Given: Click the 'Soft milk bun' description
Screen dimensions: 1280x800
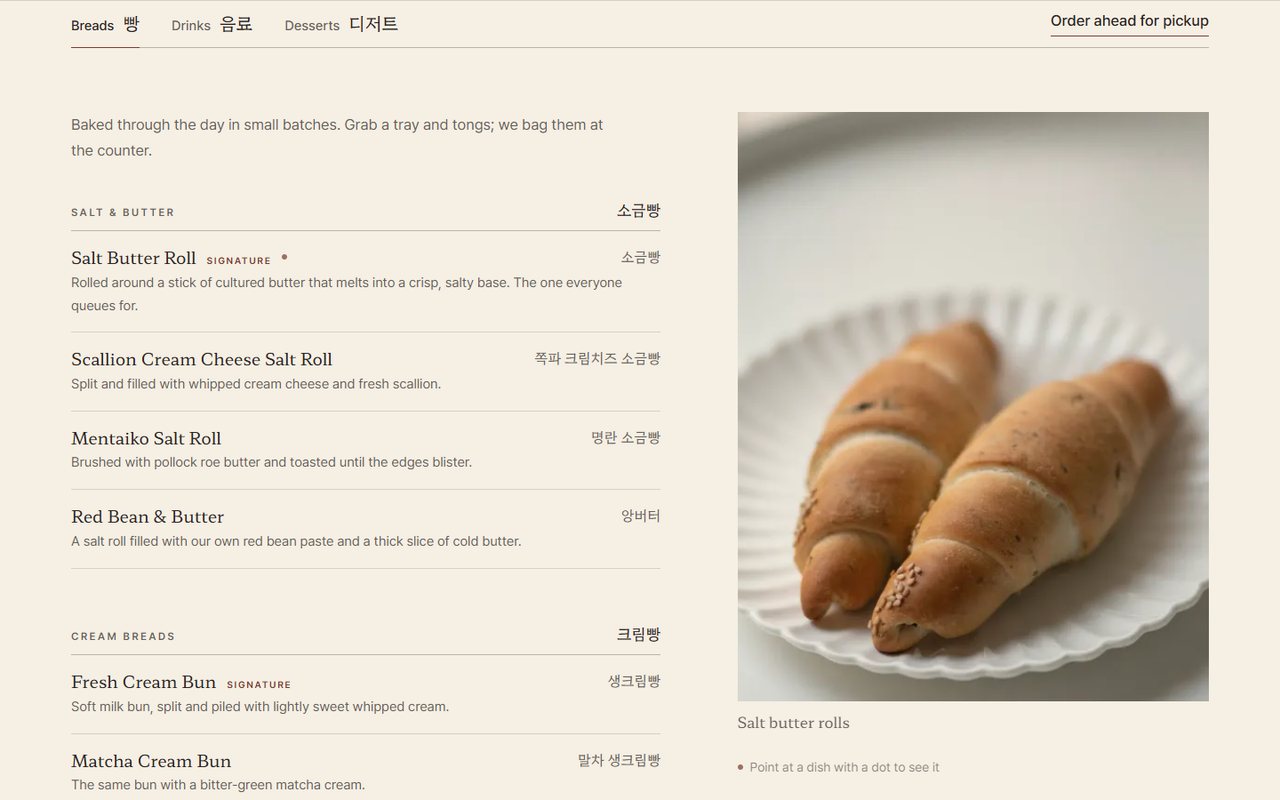Looking at the screenshot, I should (260, 707).
